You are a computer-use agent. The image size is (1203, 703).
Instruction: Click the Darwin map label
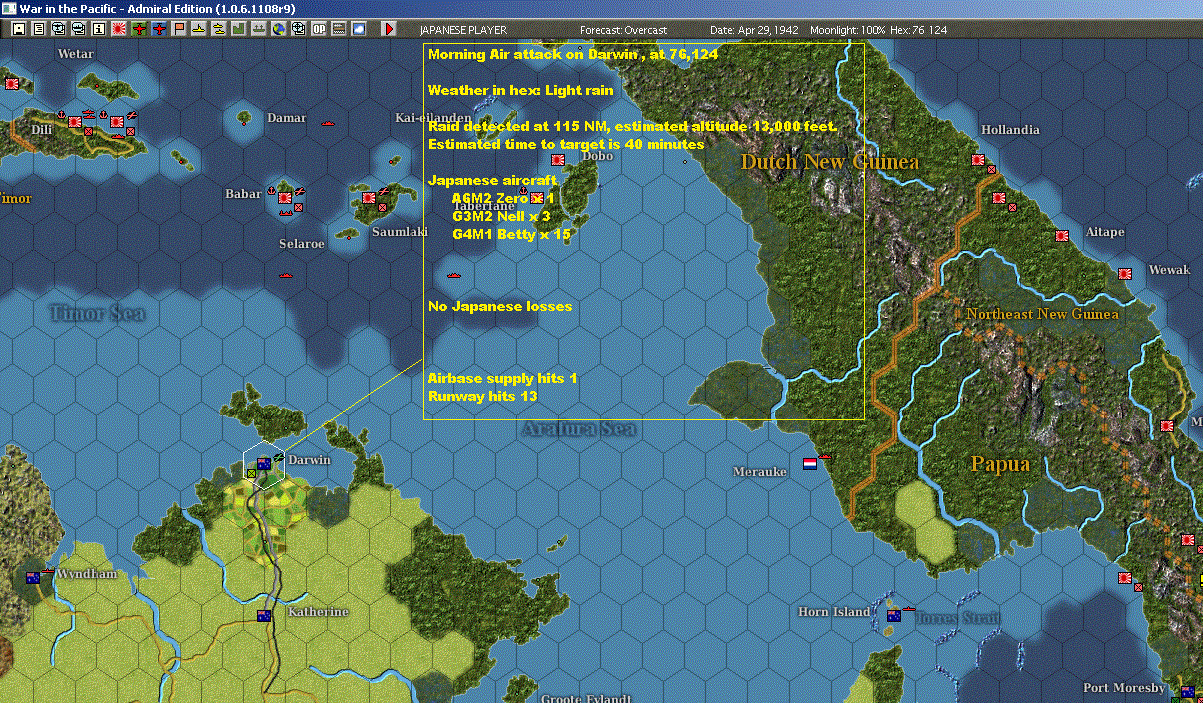tap(310, 460)
